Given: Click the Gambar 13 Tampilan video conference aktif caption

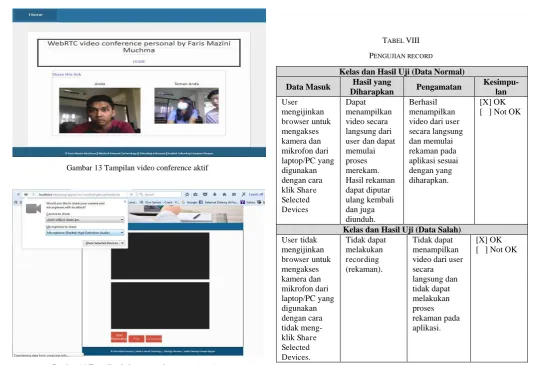Looking at the screenshot, I should pyautogui.click(x=137, y=168).
